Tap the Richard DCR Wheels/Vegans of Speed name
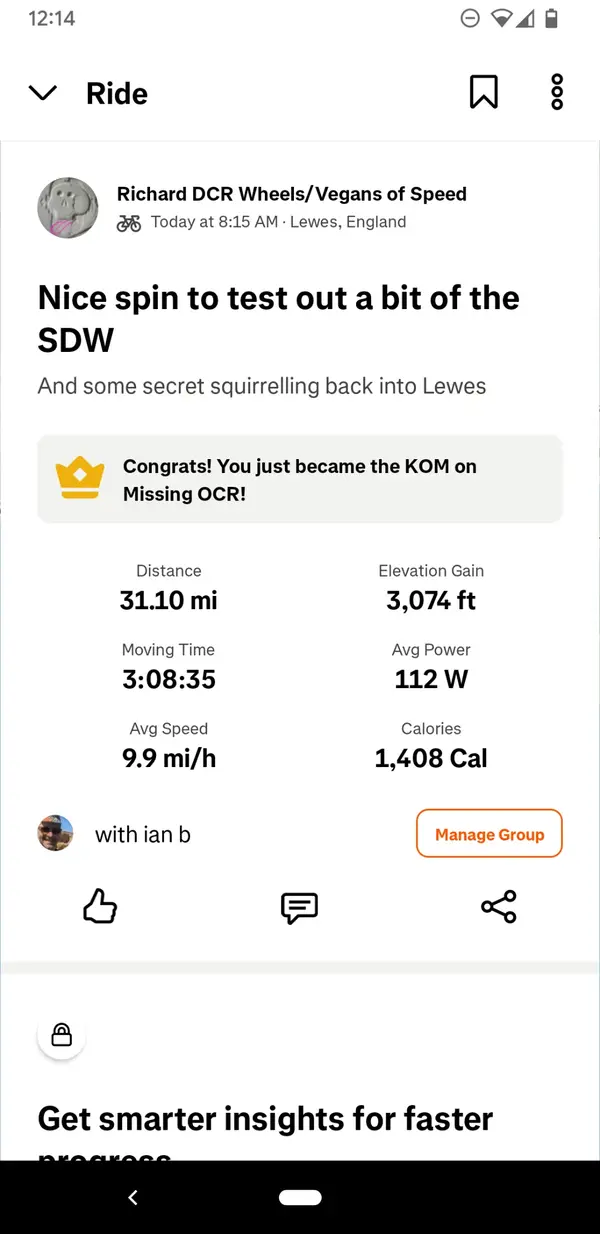This screenshot has width=600, height=1234. pos(292,194)
